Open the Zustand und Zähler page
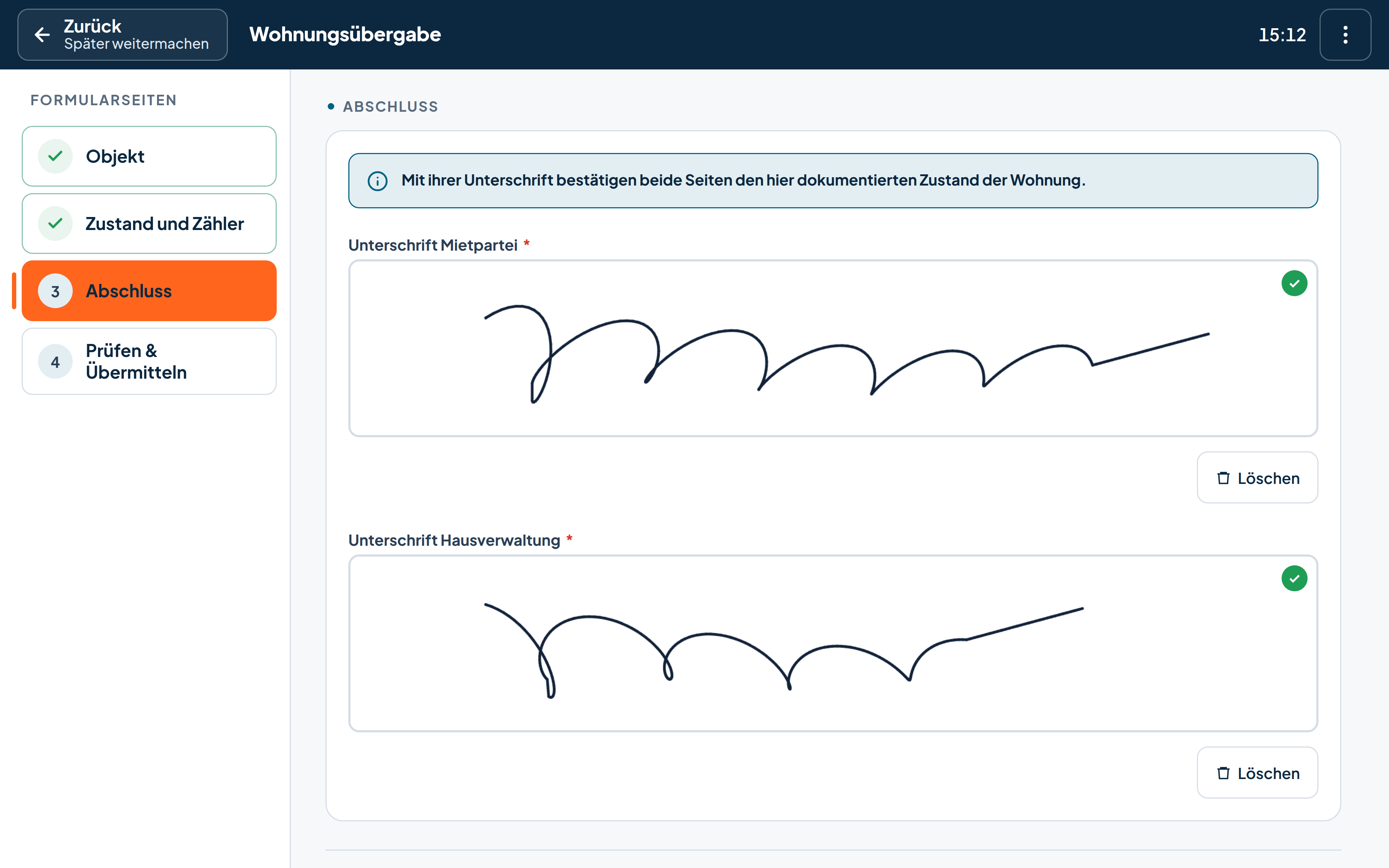 pyautogui.click(x=149, y=223)
